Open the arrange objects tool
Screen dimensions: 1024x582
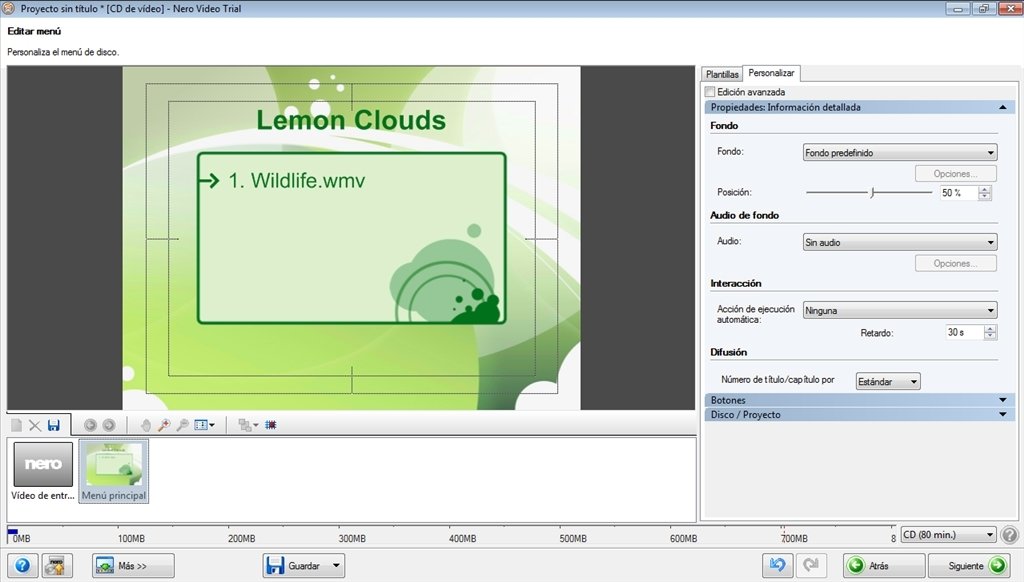point(248,425)
